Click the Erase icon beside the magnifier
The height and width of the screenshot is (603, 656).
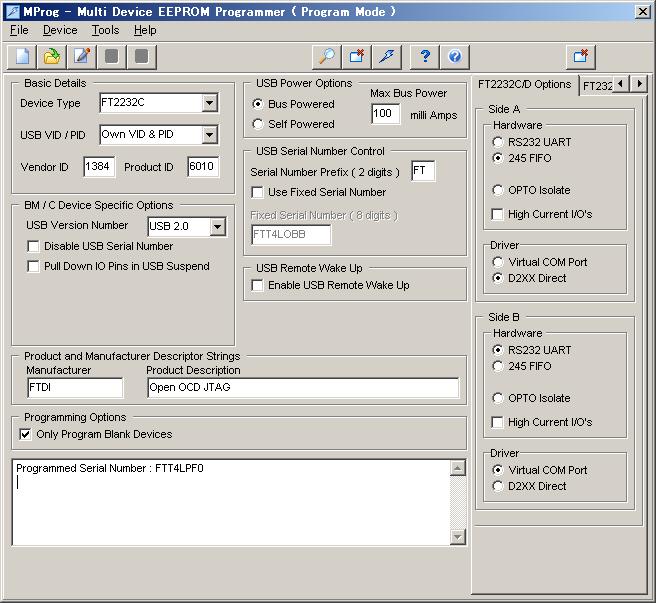click(x=357, y=56)
